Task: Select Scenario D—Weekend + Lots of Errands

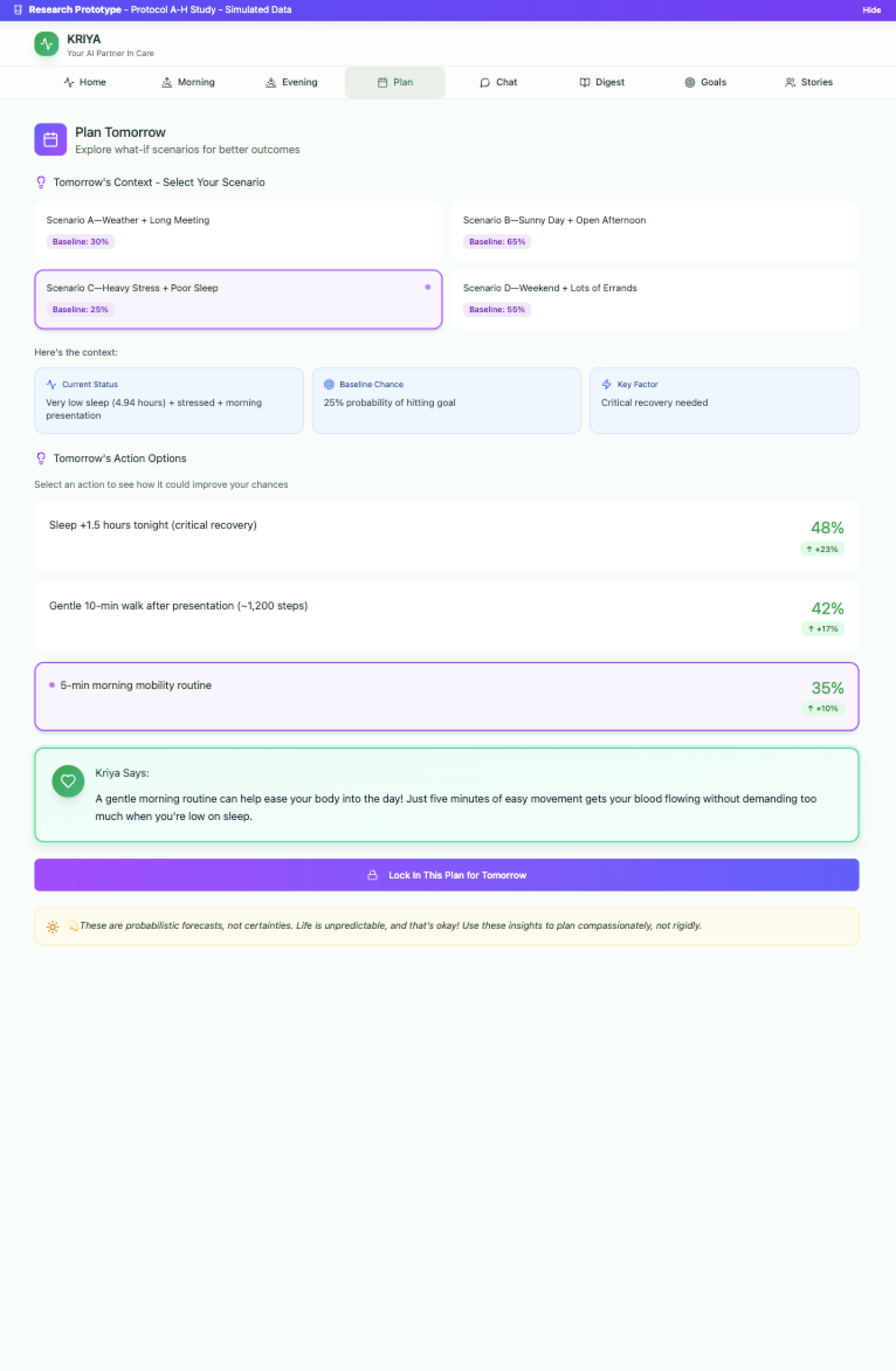Action: (654, 299)
